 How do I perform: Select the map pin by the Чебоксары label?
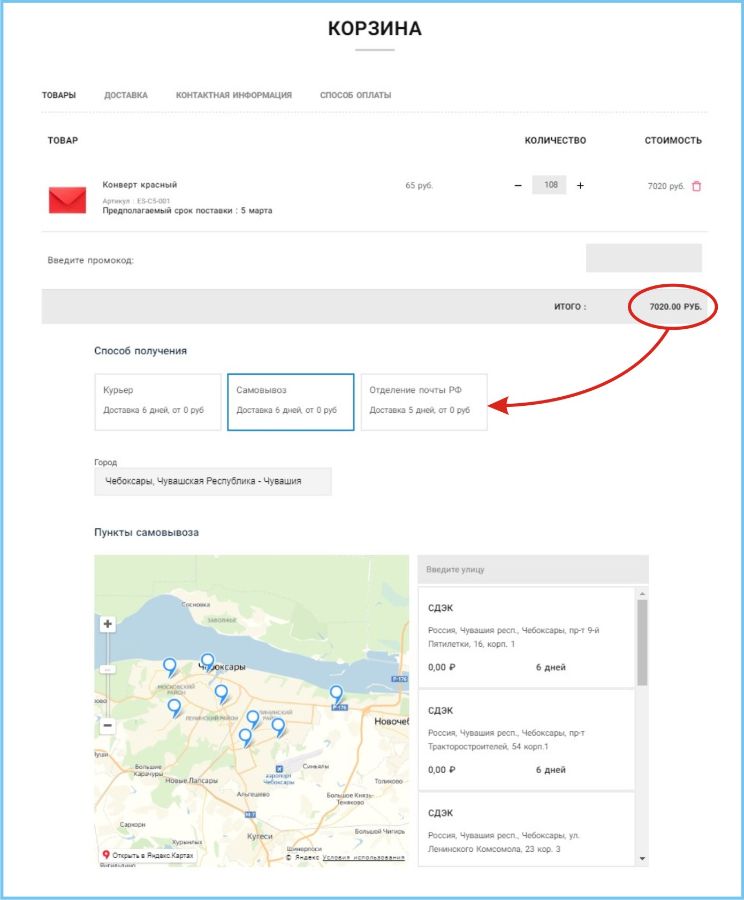[x=207, y=661]
